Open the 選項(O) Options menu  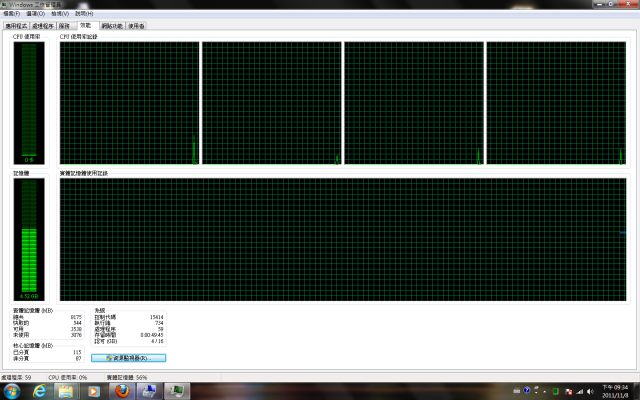35,13
